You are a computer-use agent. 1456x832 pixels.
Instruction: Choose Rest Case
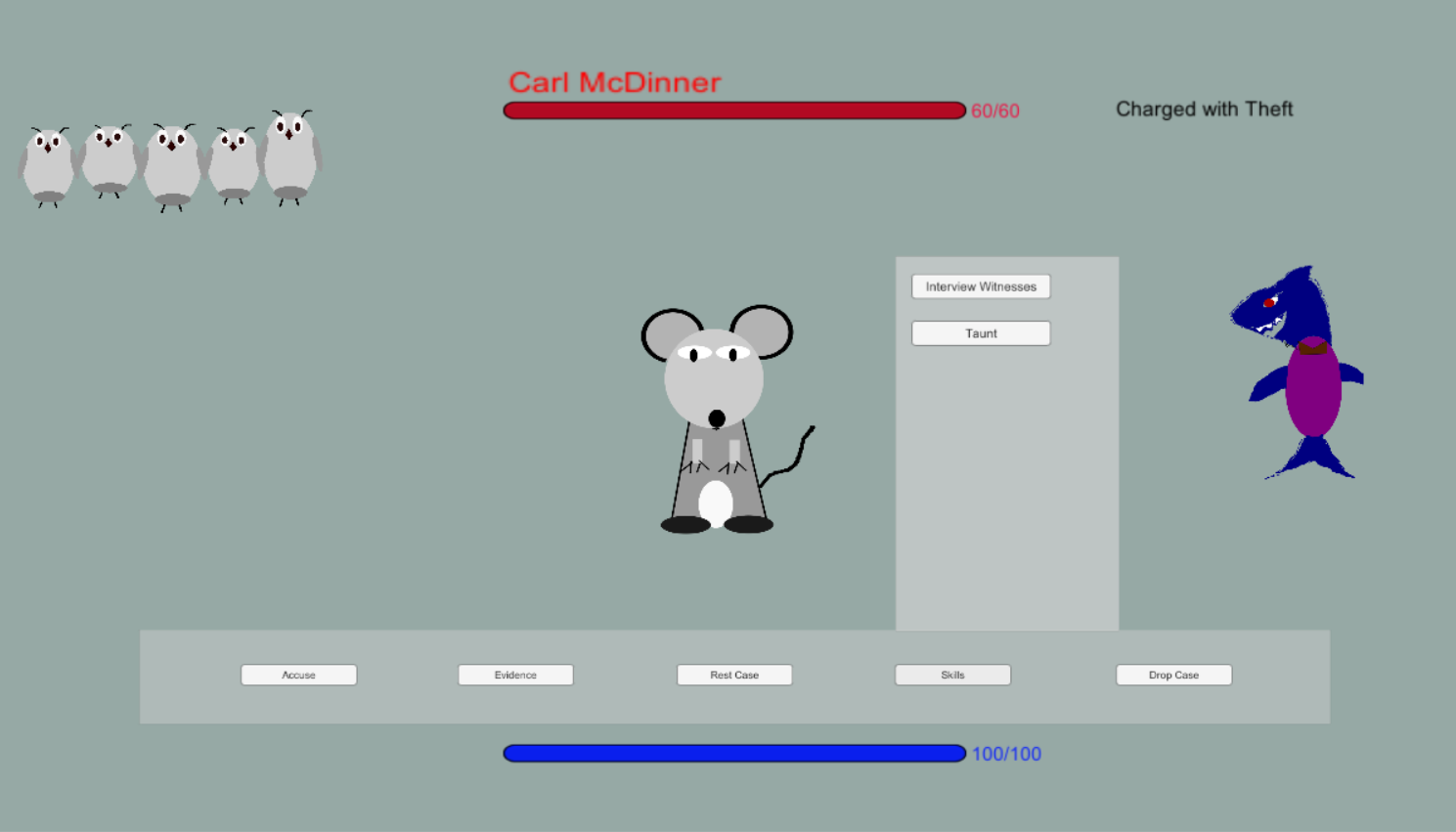734,675
